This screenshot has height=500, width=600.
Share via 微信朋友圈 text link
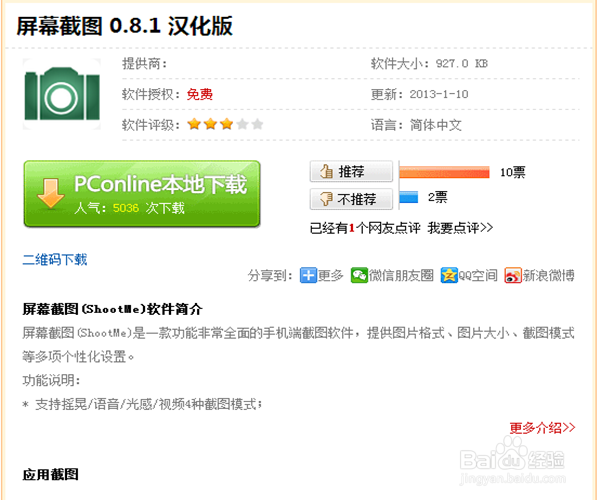[401, 275]
